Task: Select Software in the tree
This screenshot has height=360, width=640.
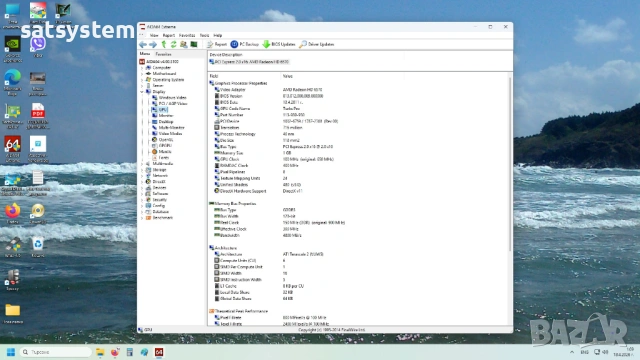Action: [157, 194]
